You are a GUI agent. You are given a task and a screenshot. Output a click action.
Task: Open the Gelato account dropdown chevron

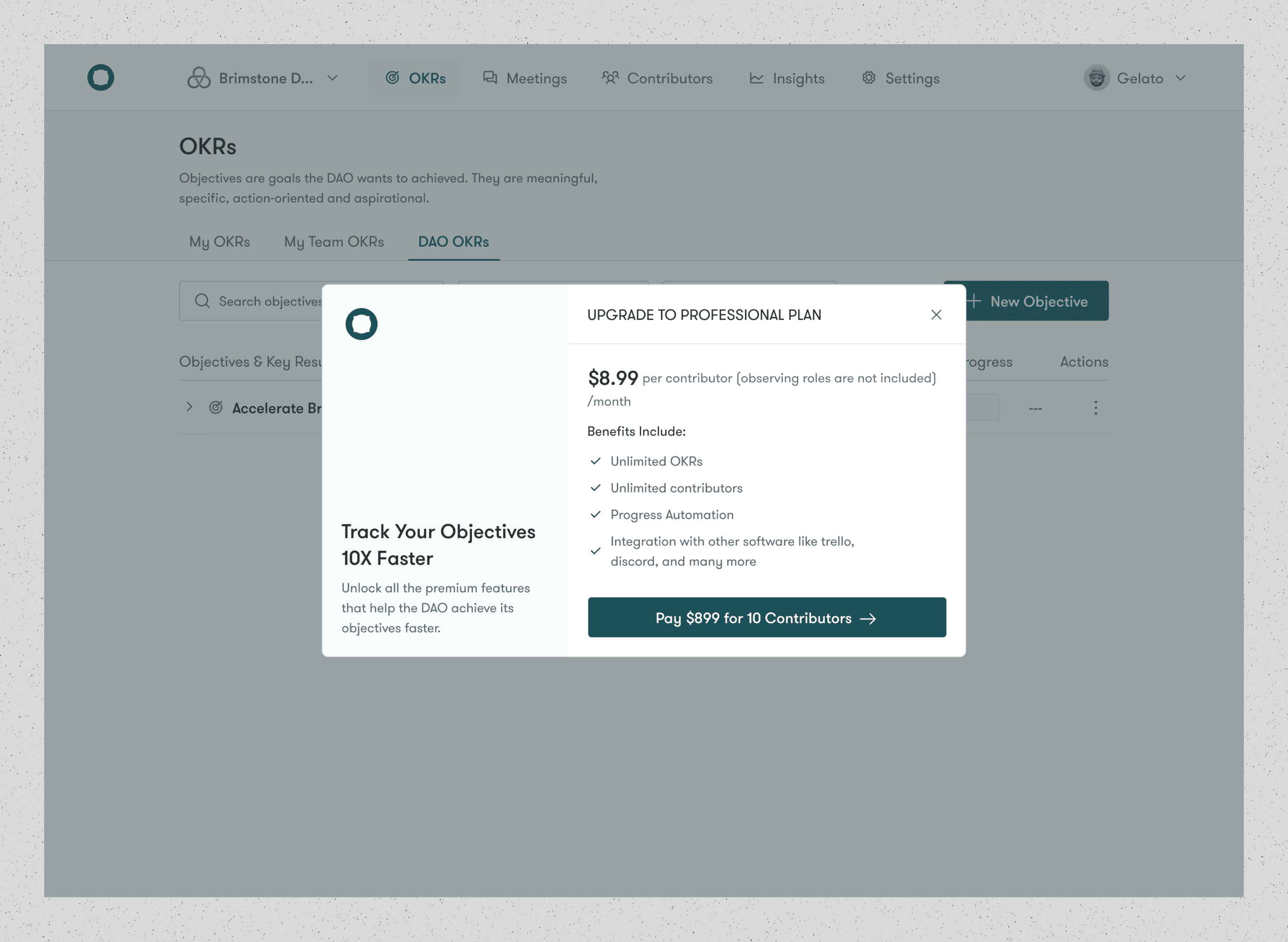click(x=1180, y=78)
